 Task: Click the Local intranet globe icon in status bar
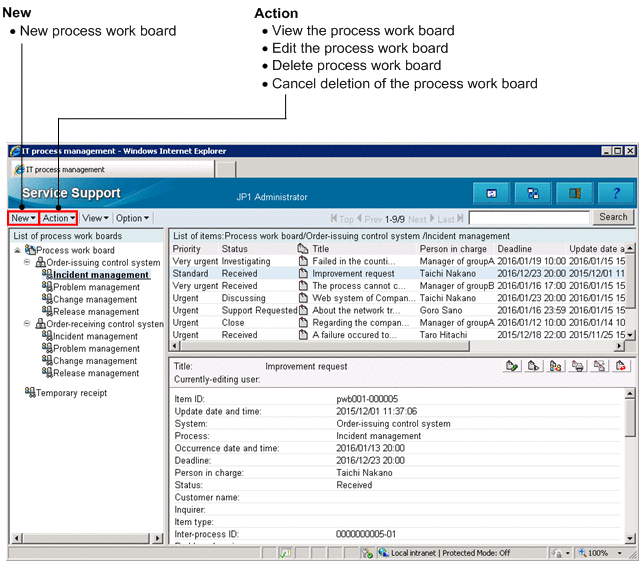tap(383, 553)
